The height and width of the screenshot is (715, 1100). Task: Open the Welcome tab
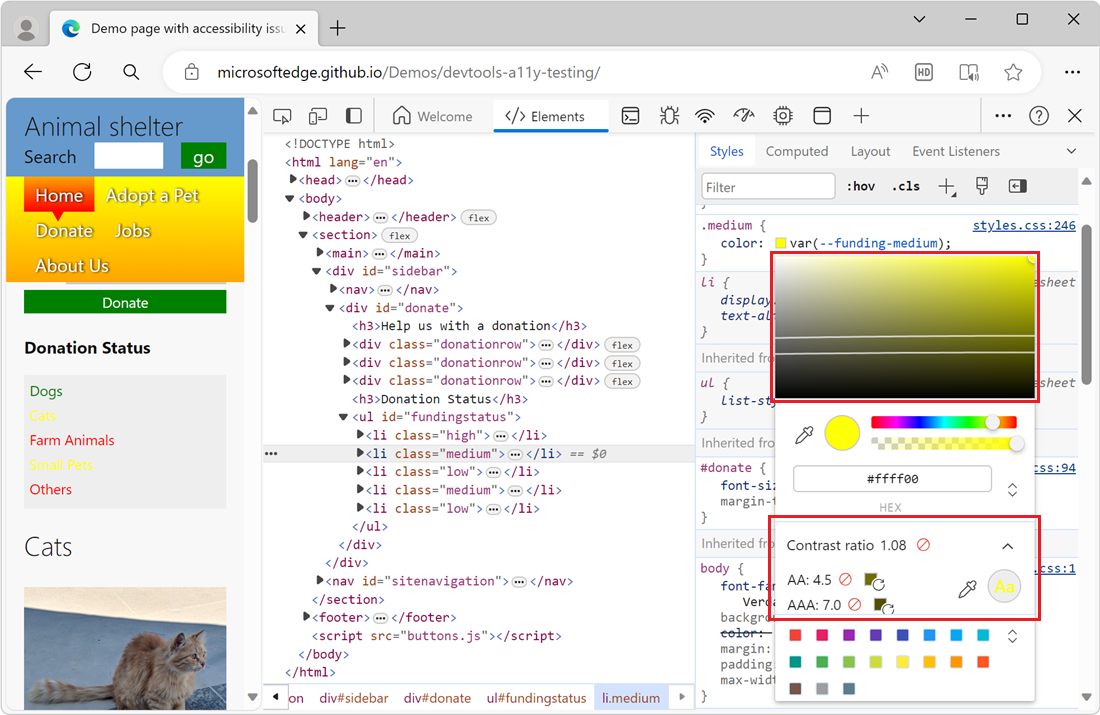434,115
